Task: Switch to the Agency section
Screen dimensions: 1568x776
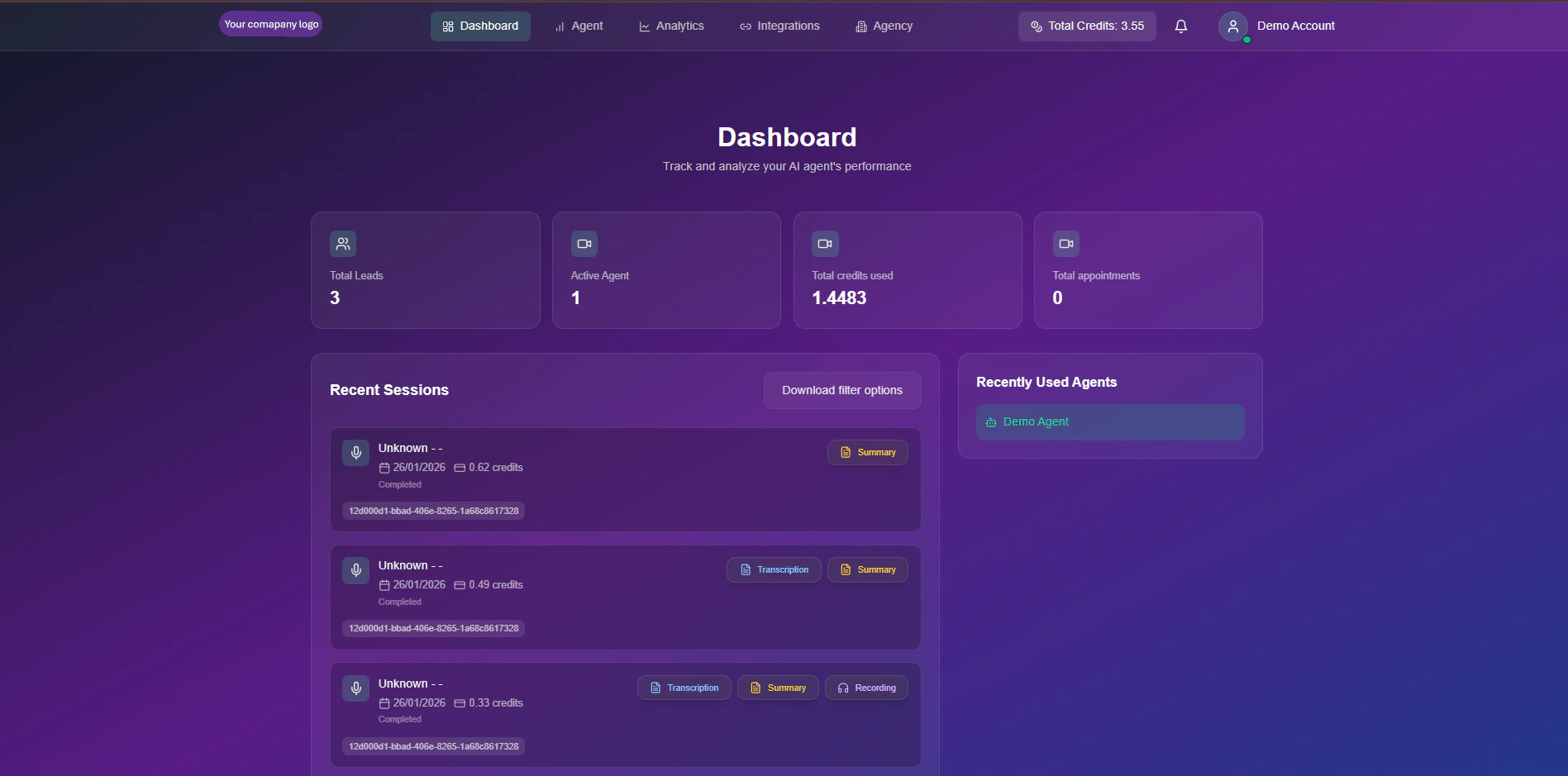Action: click(884, 26)
